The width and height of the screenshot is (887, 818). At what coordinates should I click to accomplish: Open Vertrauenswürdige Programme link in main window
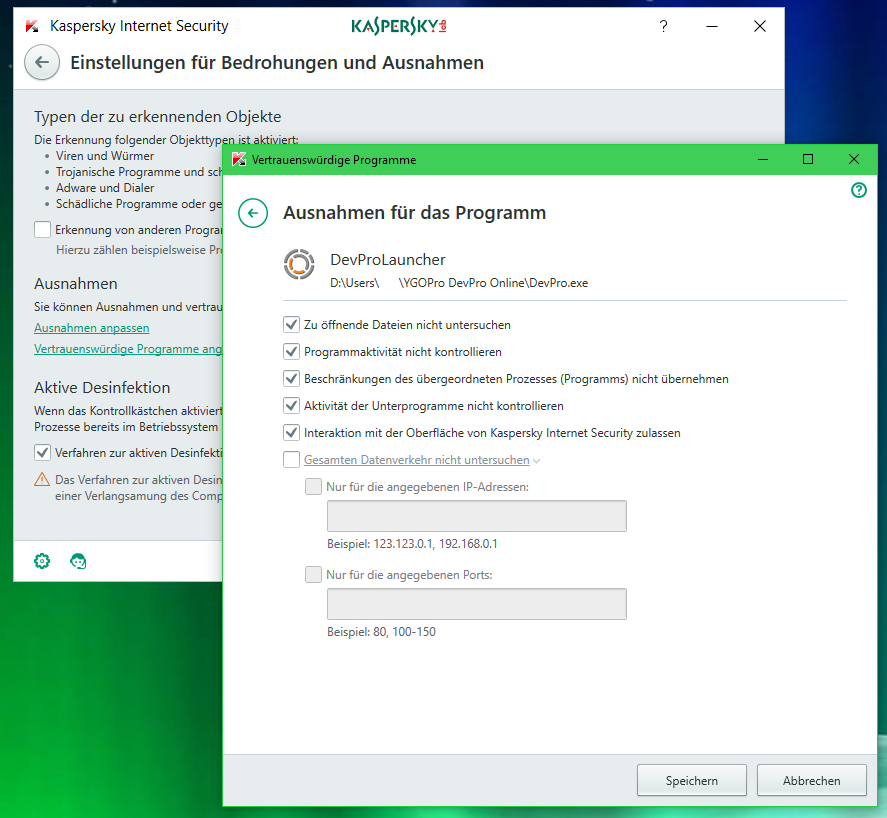point(128,349)
